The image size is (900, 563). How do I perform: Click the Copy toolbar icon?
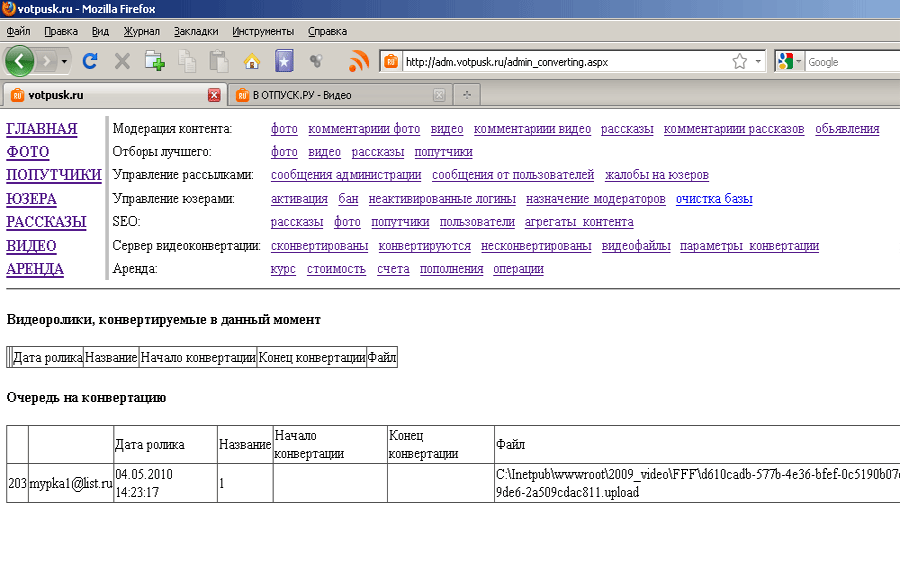(x=187, y=61)
